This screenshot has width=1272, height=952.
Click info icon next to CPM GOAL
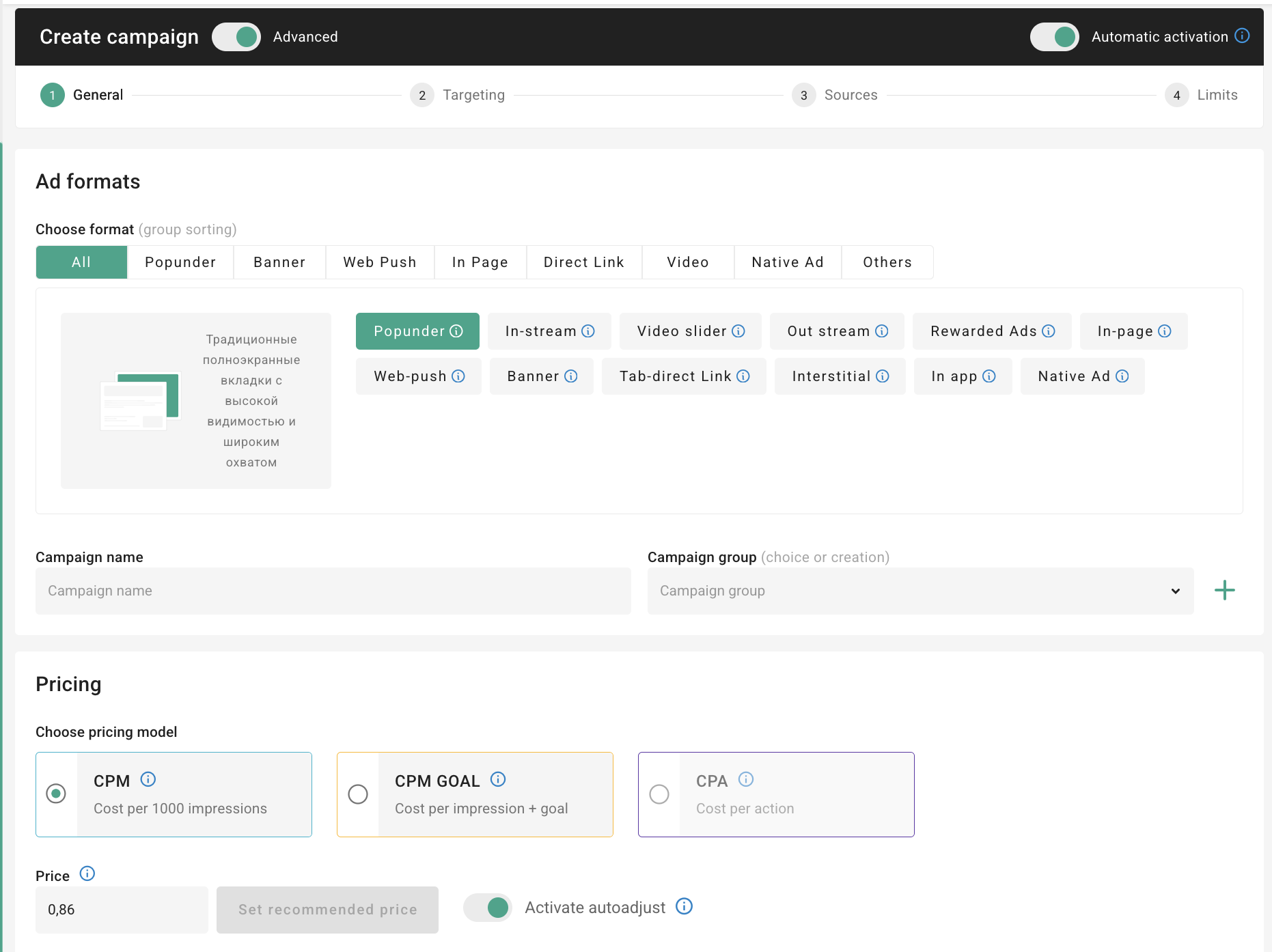pyautogui.click(x=498, y=779)
